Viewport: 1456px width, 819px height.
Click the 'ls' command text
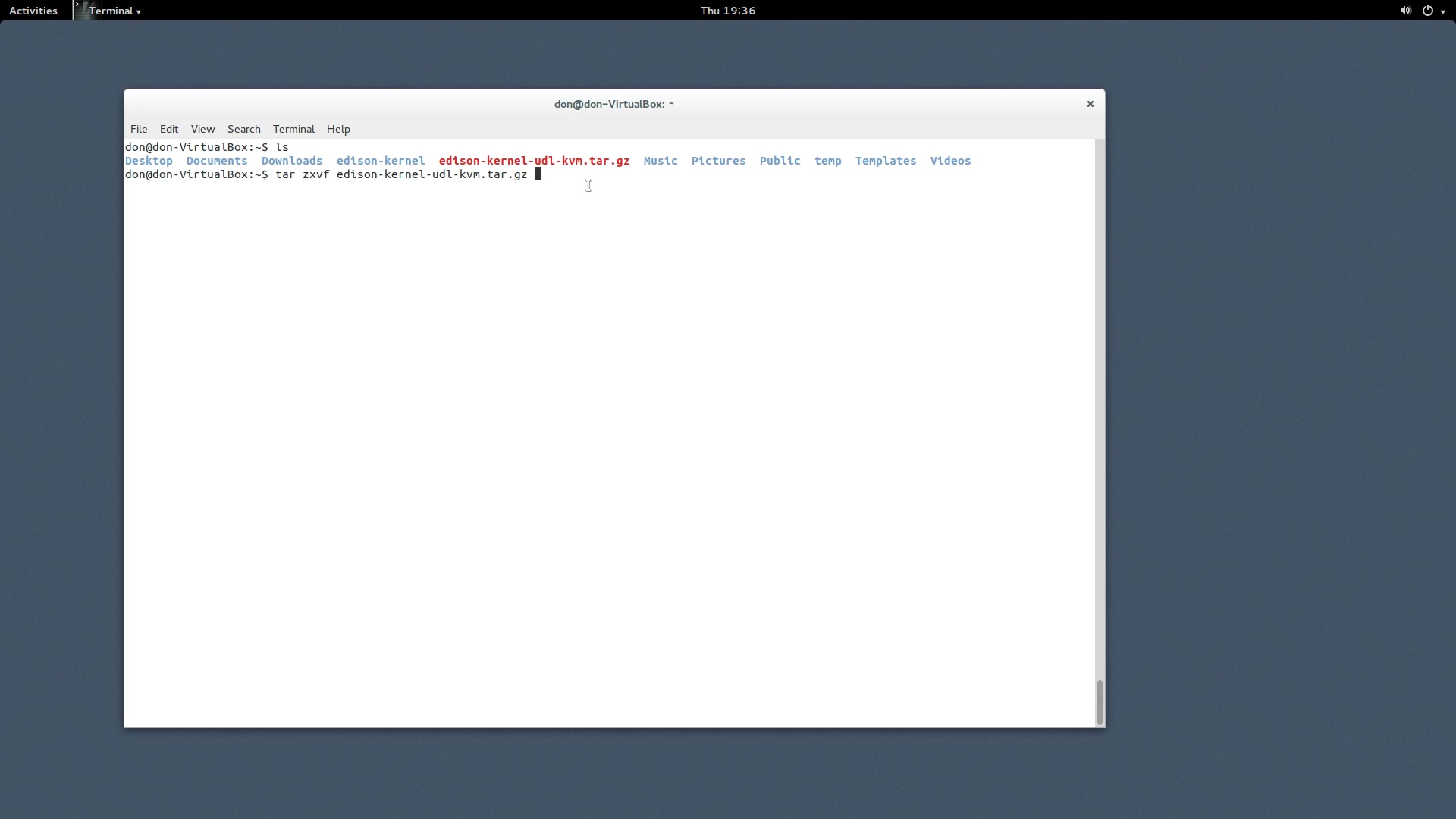tap(282, 147)
